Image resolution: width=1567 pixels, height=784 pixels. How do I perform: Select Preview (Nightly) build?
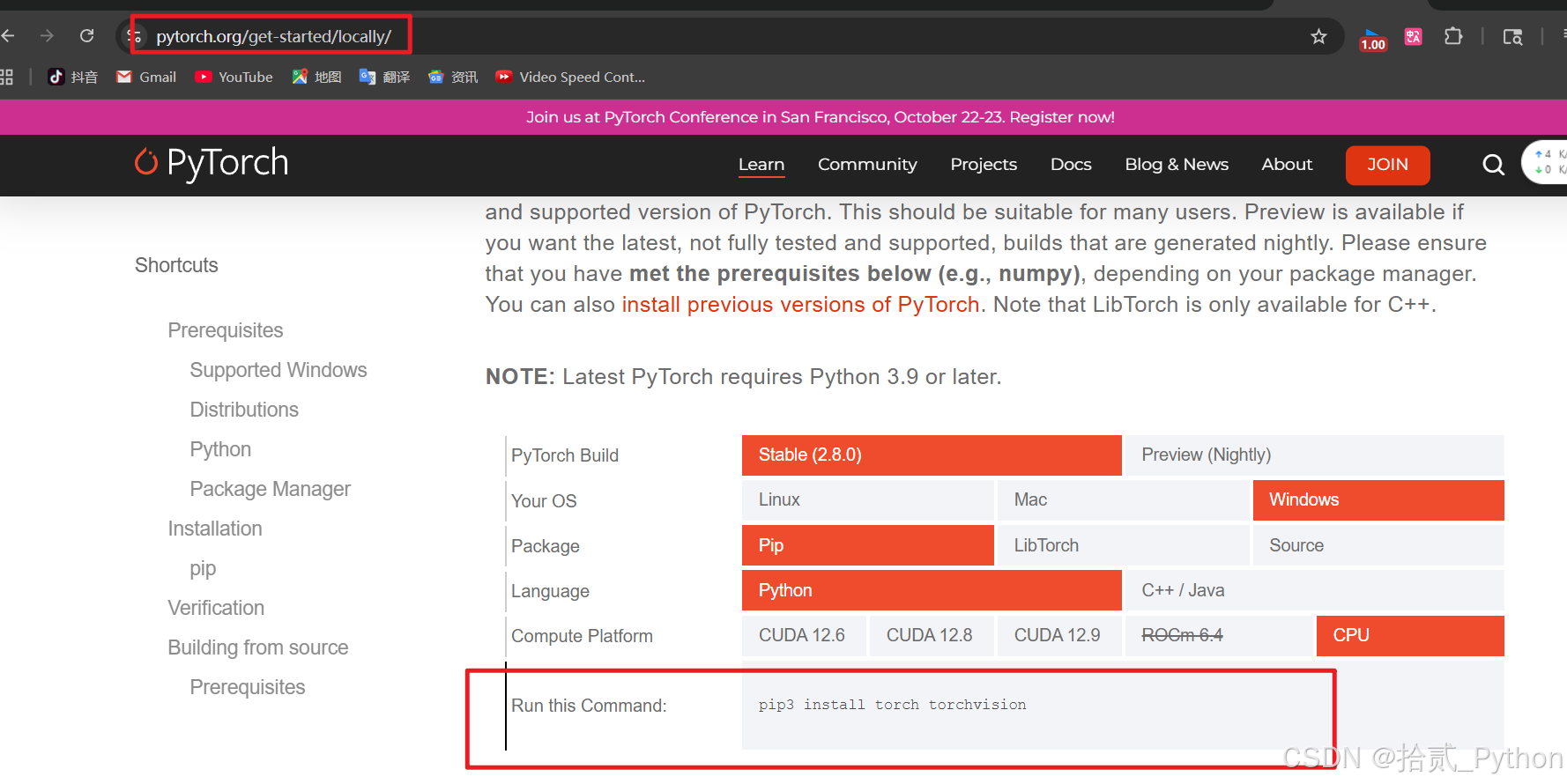click(1315, 455)
